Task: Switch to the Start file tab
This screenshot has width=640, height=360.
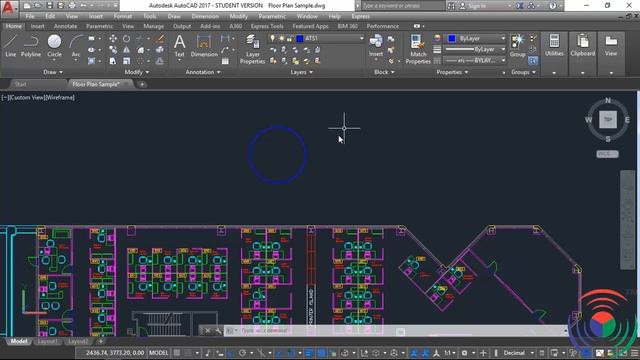Action: pyautogui.click(x=20, y=84)
